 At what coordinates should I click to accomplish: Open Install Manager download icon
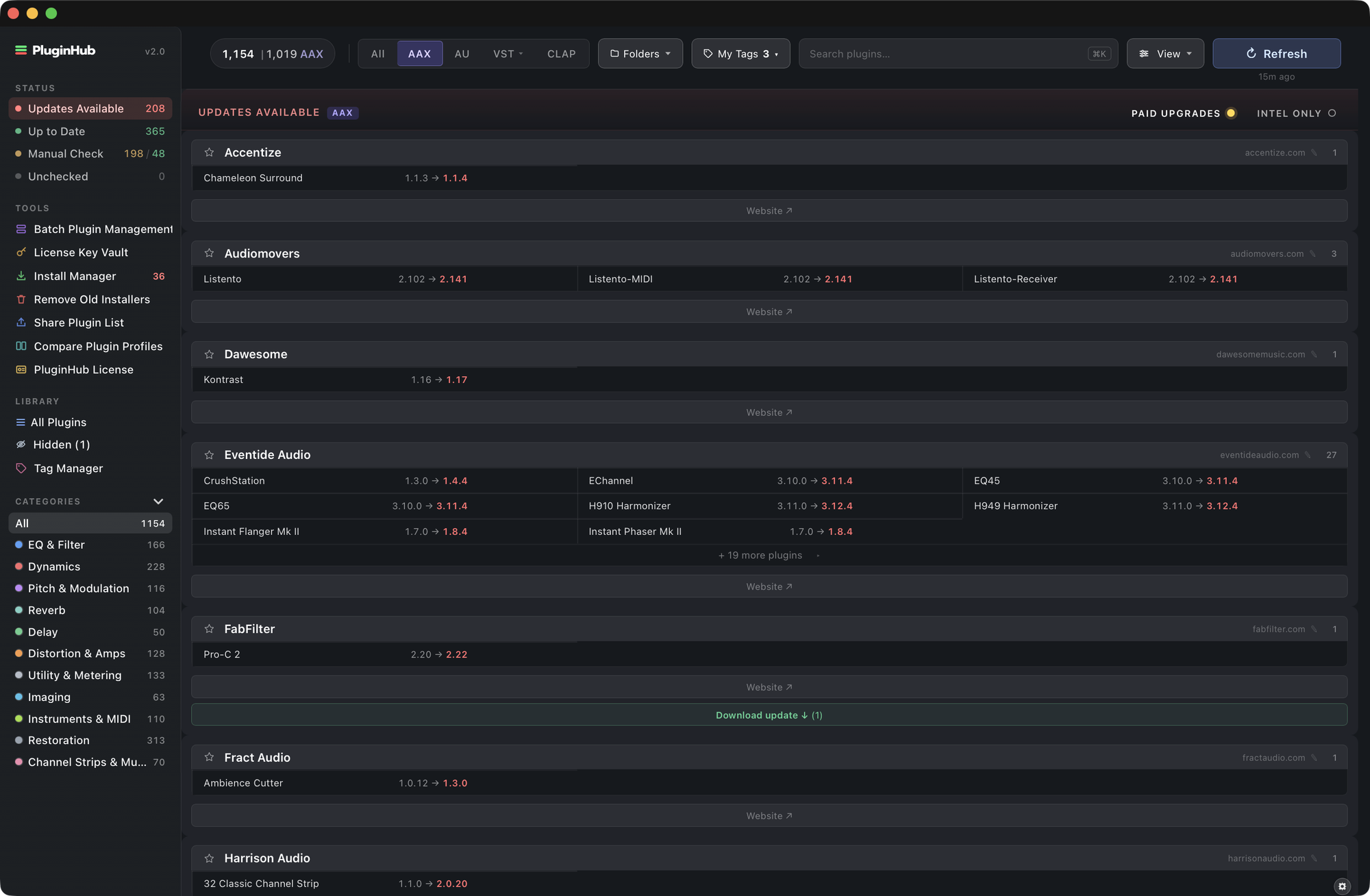21,275
